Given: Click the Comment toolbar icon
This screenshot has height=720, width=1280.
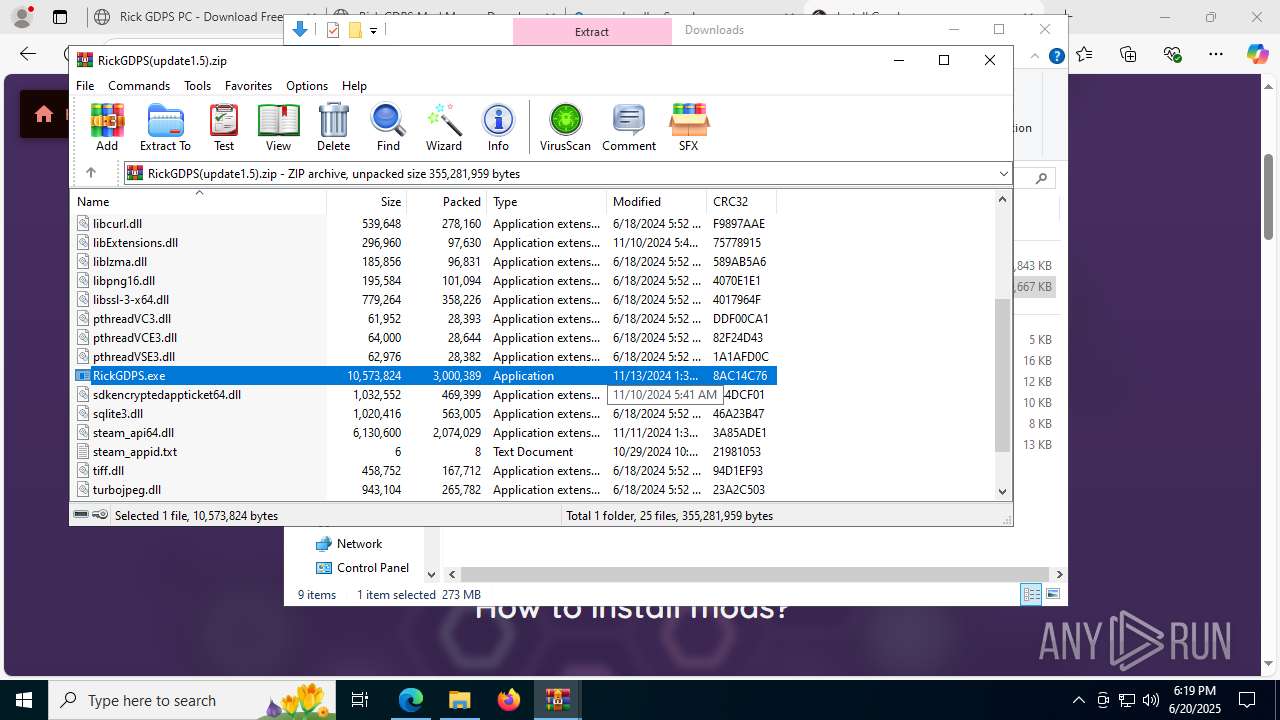Looking at the screenshot, I should [629, 127].
